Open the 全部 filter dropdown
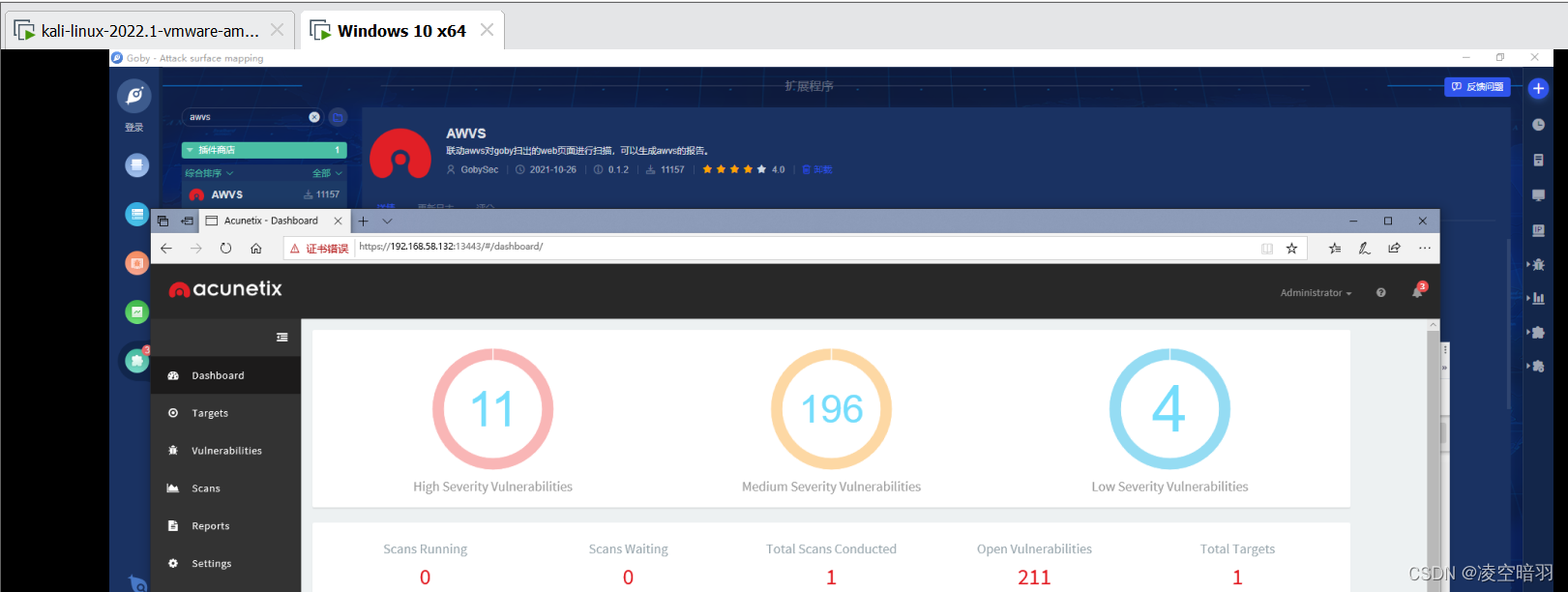 click(x=327, y=173)
